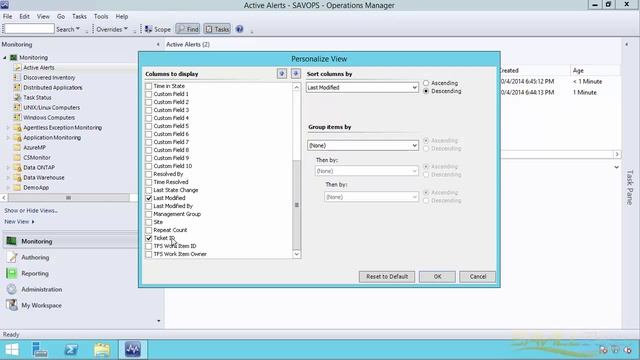Select Active Alerts view in the tree
The width and height of the screenshot is (640, 360).
(x=38, y=67)
